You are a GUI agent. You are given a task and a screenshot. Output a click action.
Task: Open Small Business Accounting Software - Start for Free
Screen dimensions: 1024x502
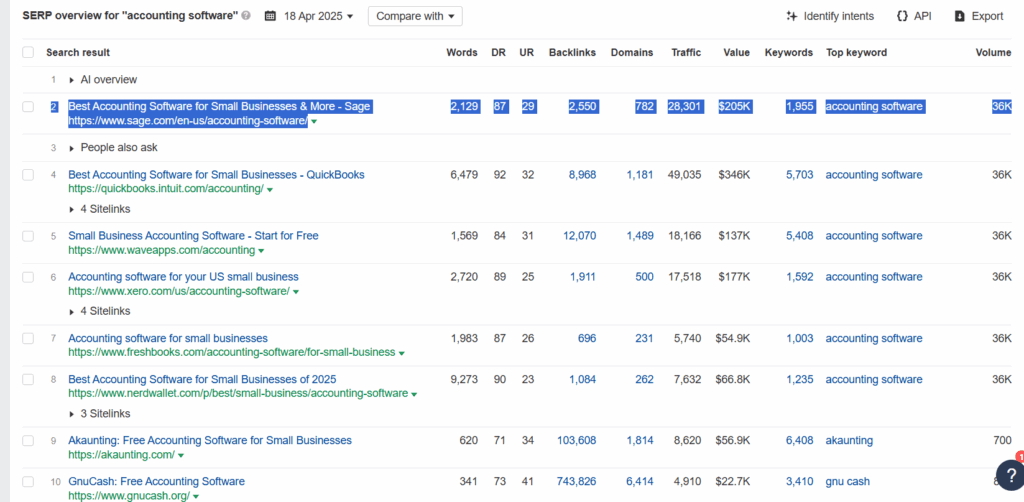point(193,236)
